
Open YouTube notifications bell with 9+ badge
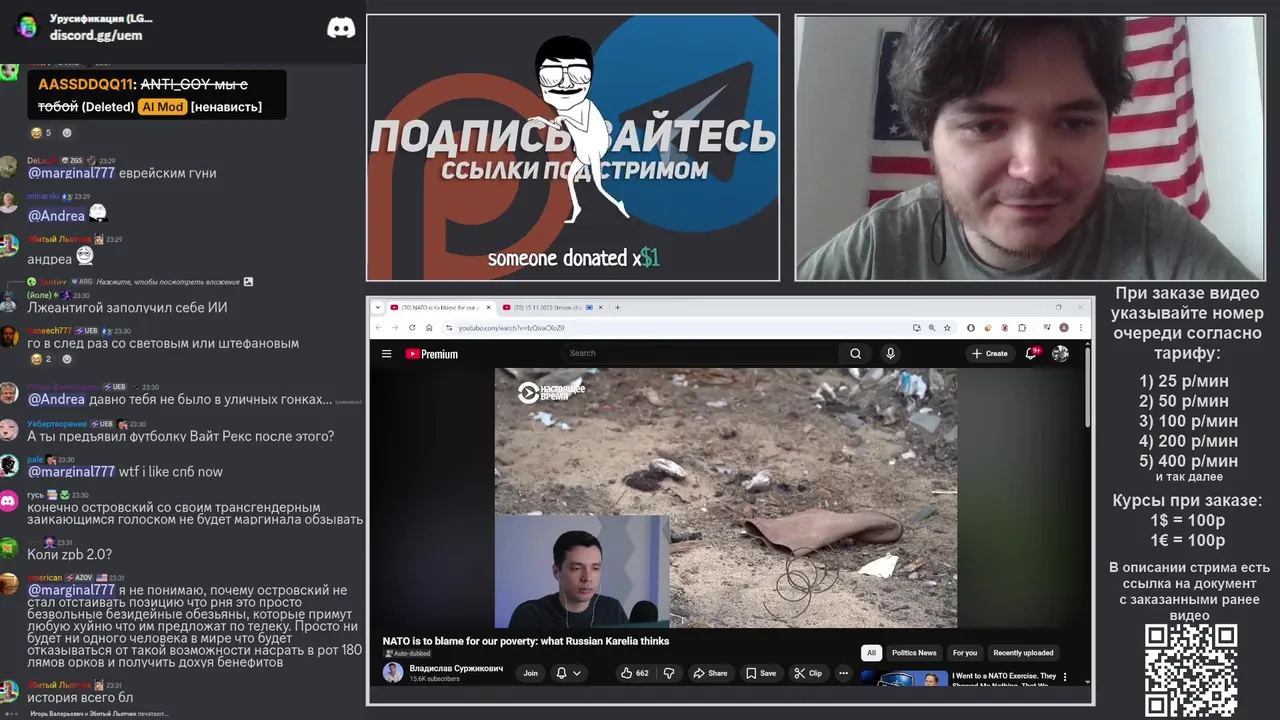click(x=1031, y=353)
